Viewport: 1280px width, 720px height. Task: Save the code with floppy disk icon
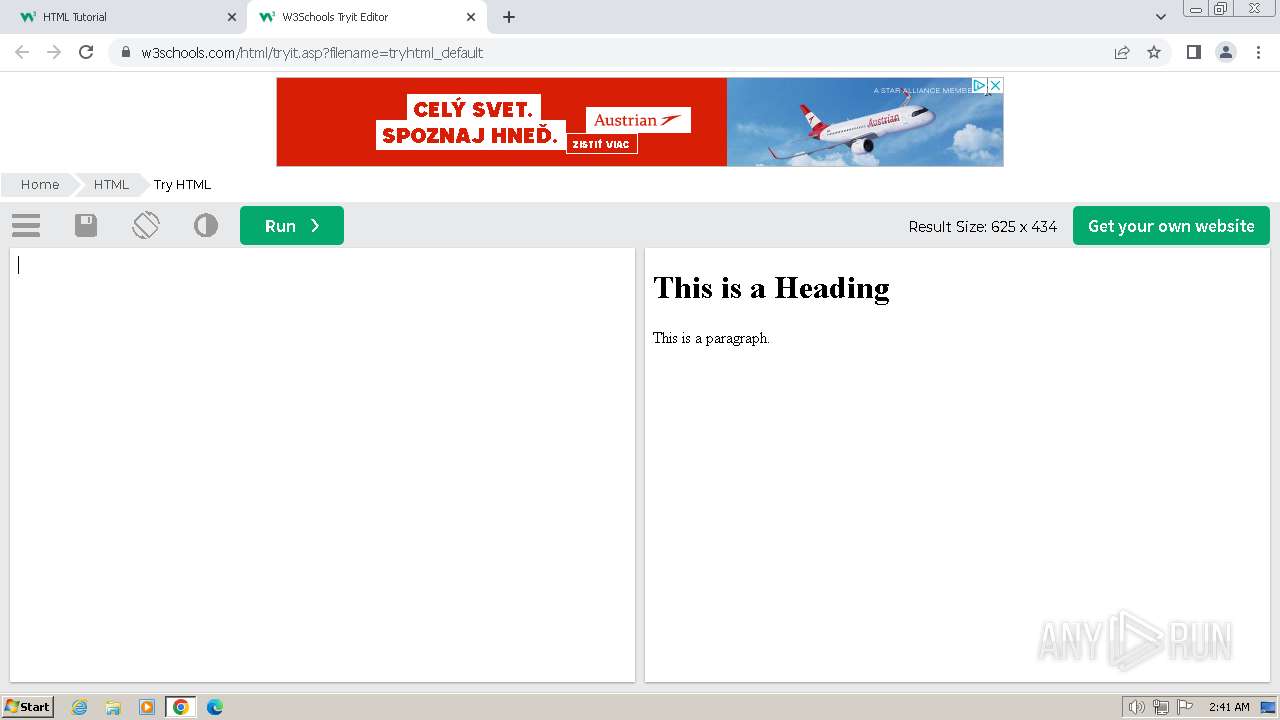point(86,226)
